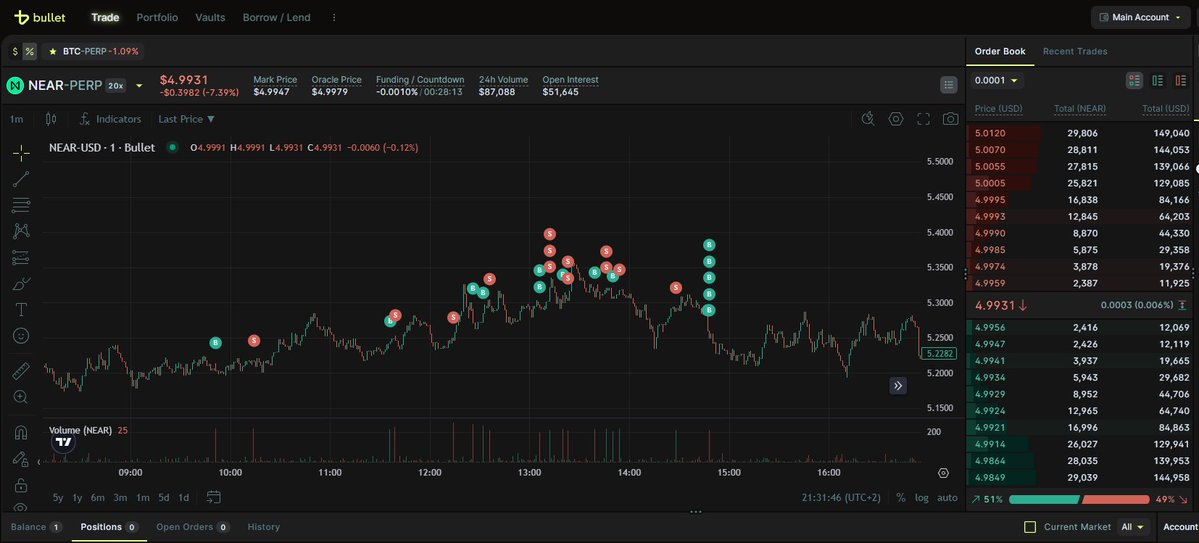Toggle log scale on chart
Screen dimensions: 1199x543
click(x=921, y=497)
